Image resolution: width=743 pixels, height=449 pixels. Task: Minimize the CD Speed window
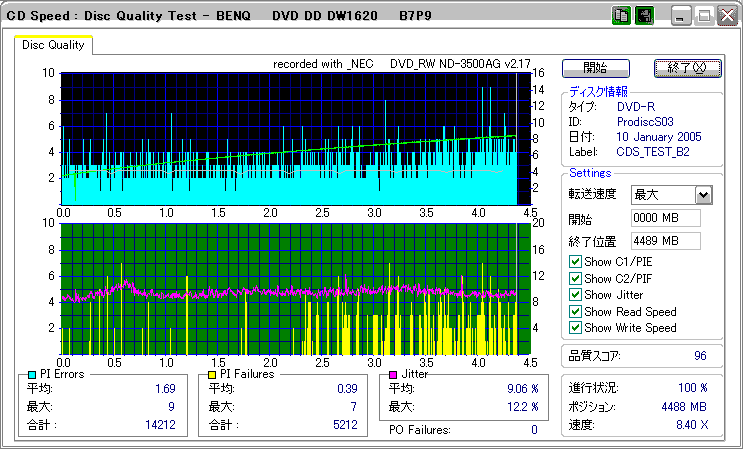(682, 16)
